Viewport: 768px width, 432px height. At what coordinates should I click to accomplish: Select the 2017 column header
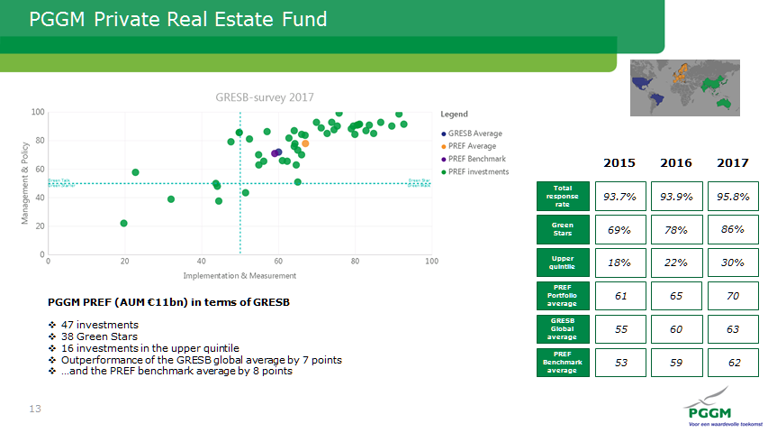tap(732, 163)
